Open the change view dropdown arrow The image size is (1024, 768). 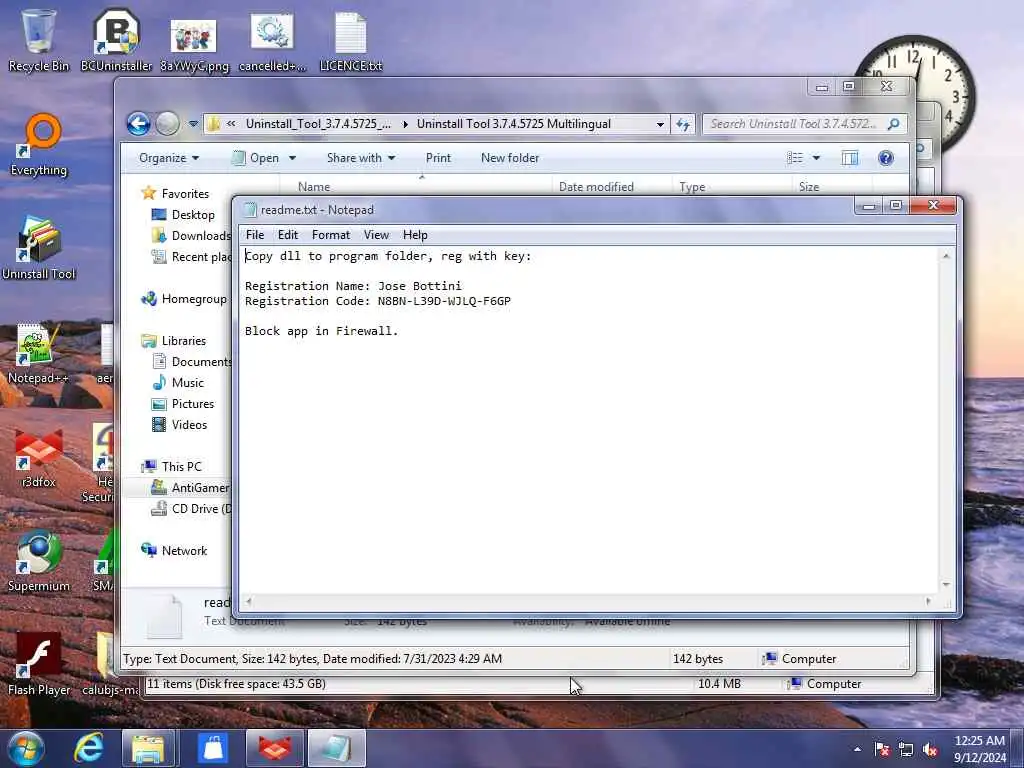click(816, 158)
